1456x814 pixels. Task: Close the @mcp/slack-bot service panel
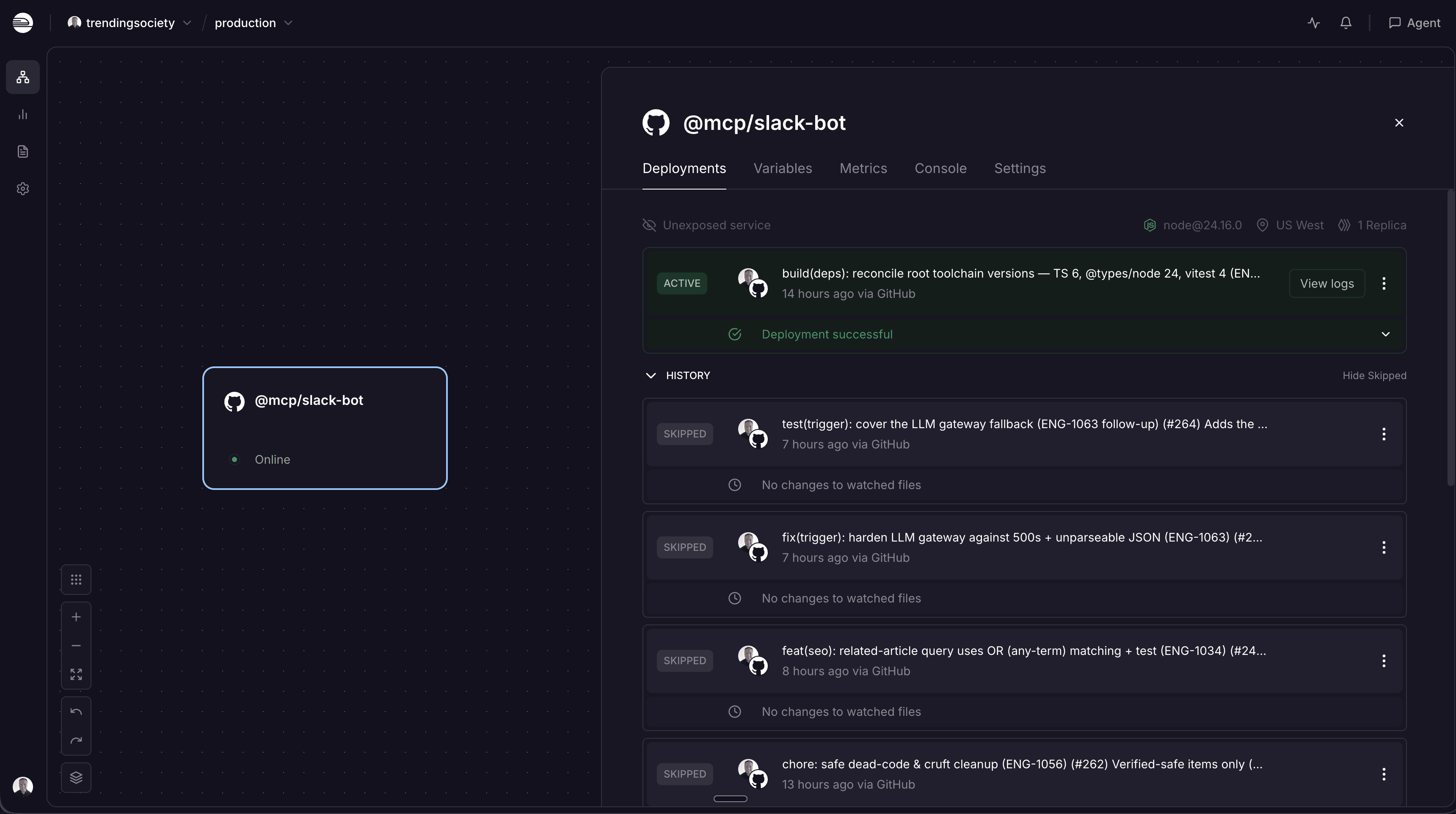click(x=1399, y=123)
